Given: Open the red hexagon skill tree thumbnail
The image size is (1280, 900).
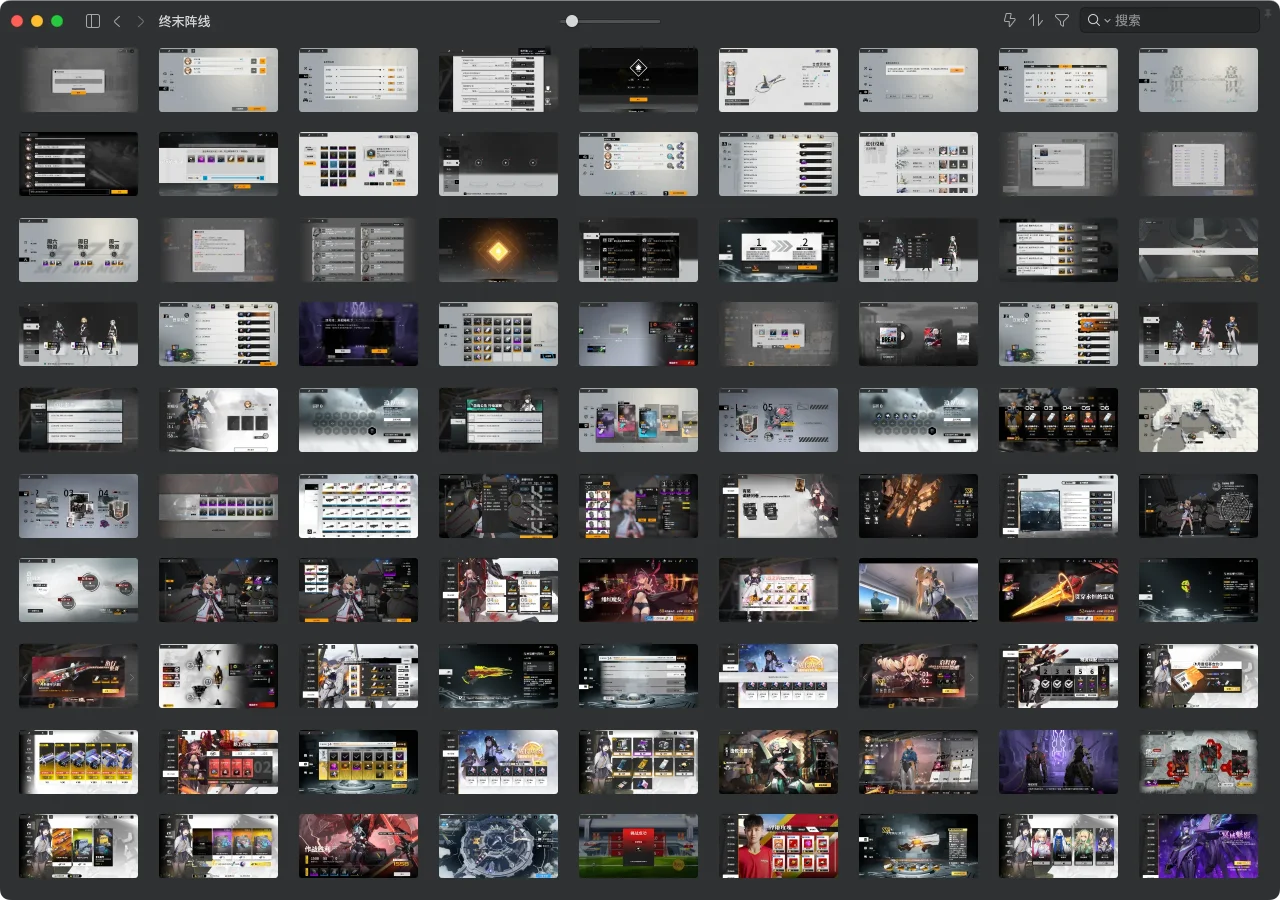Looking at the screenshot, I should click(x=1198, y=761).
